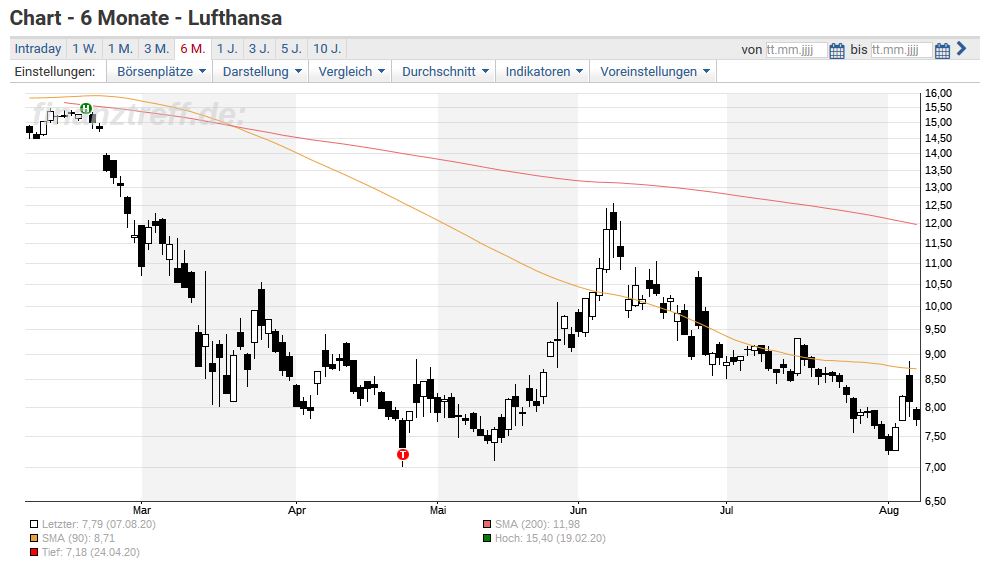Focus the 'von' start date input field
994x573 pixels.
click(x=796, y=50)
